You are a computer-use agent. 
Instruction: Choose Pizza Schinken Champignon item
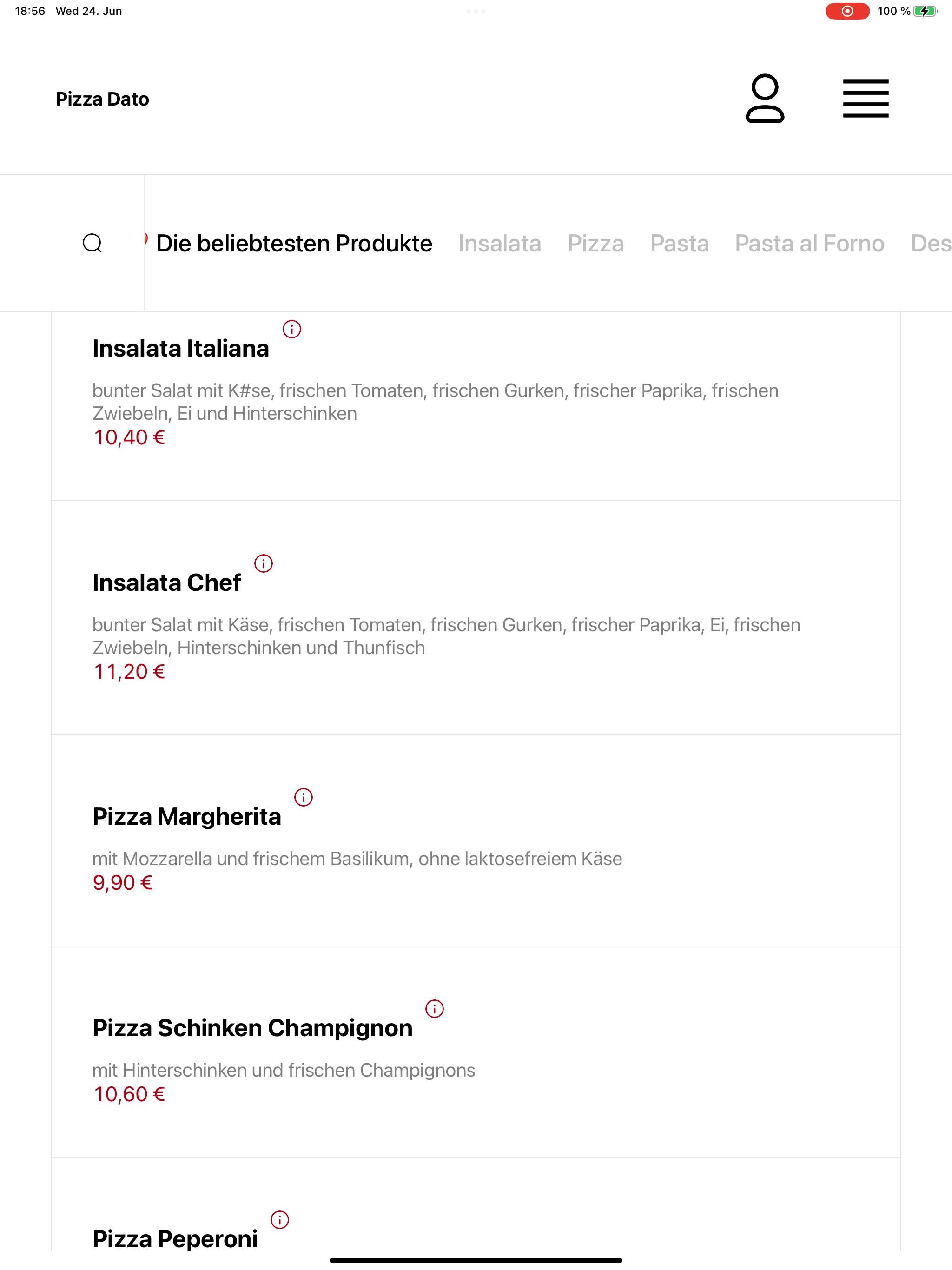click(x=476, y=1051)
